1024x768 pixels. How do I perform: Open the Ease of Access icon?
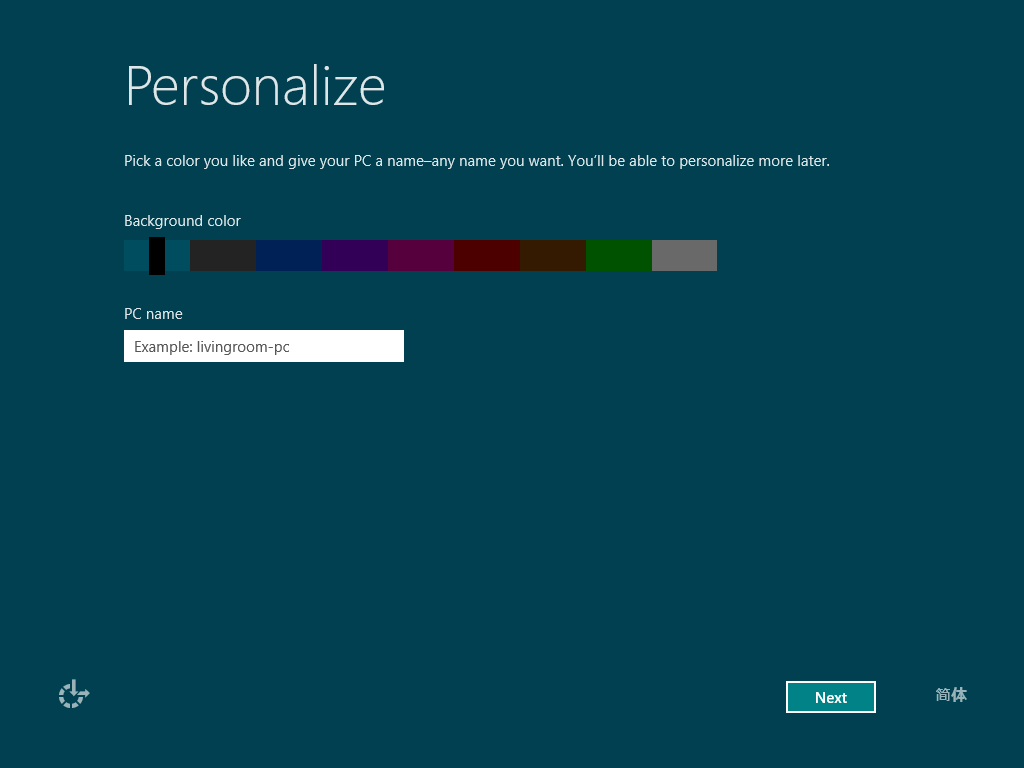click(74, 694)
